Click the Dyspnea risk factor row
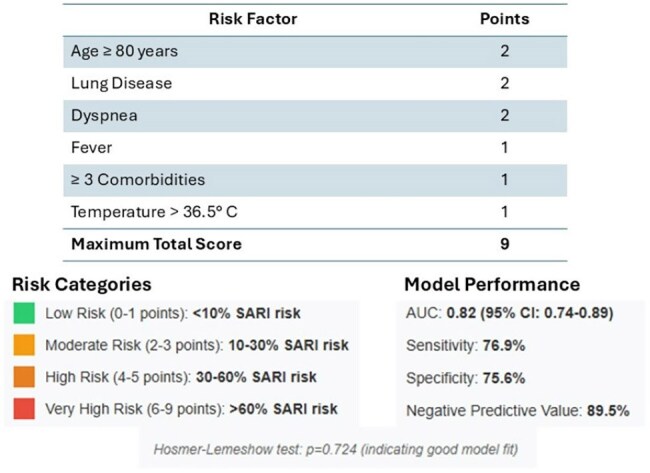The width and height of the screenshot is (650, 473). point(315,116)
